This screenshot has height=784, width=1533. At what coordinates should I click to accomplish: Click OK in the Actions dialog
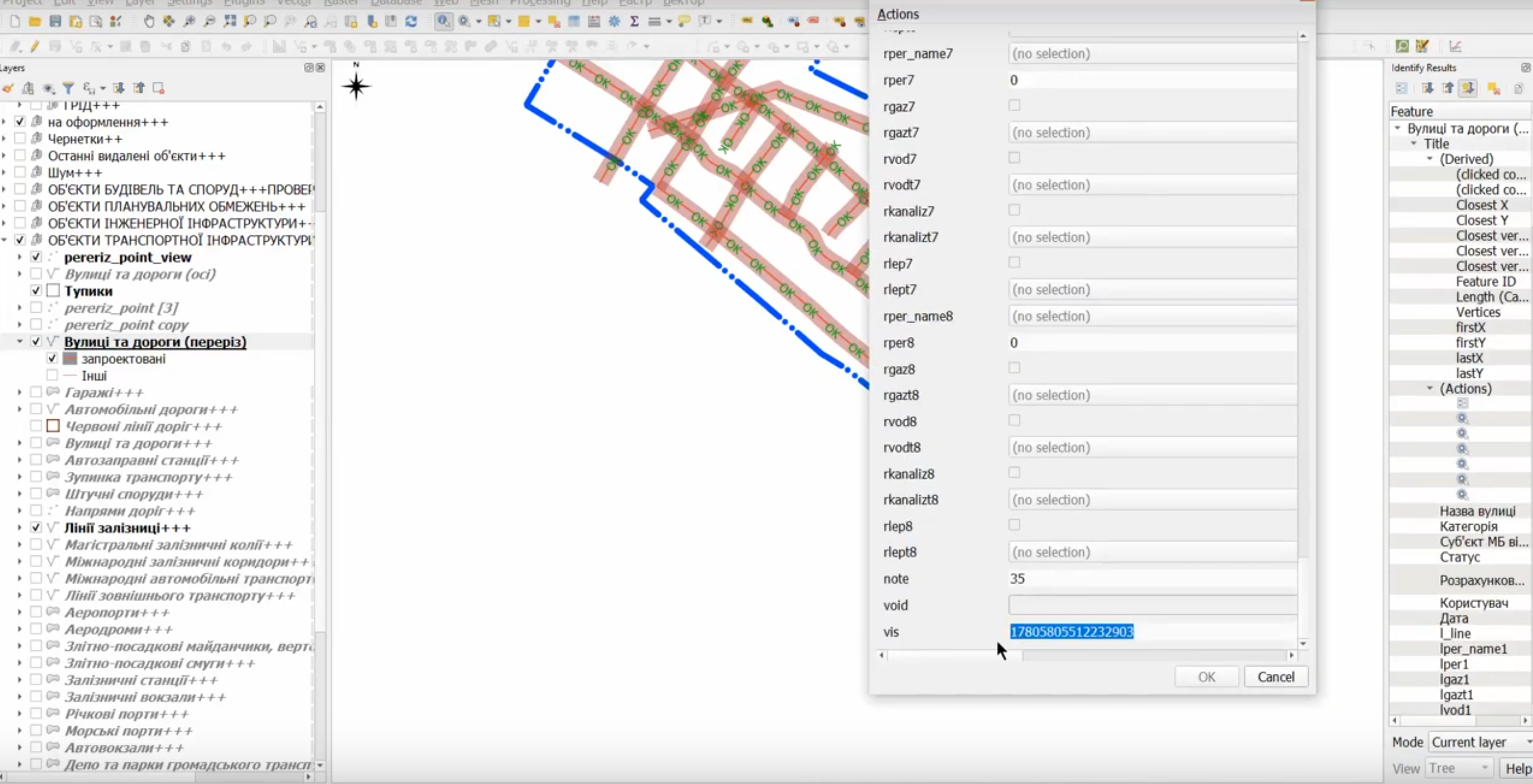(1206, 677)
